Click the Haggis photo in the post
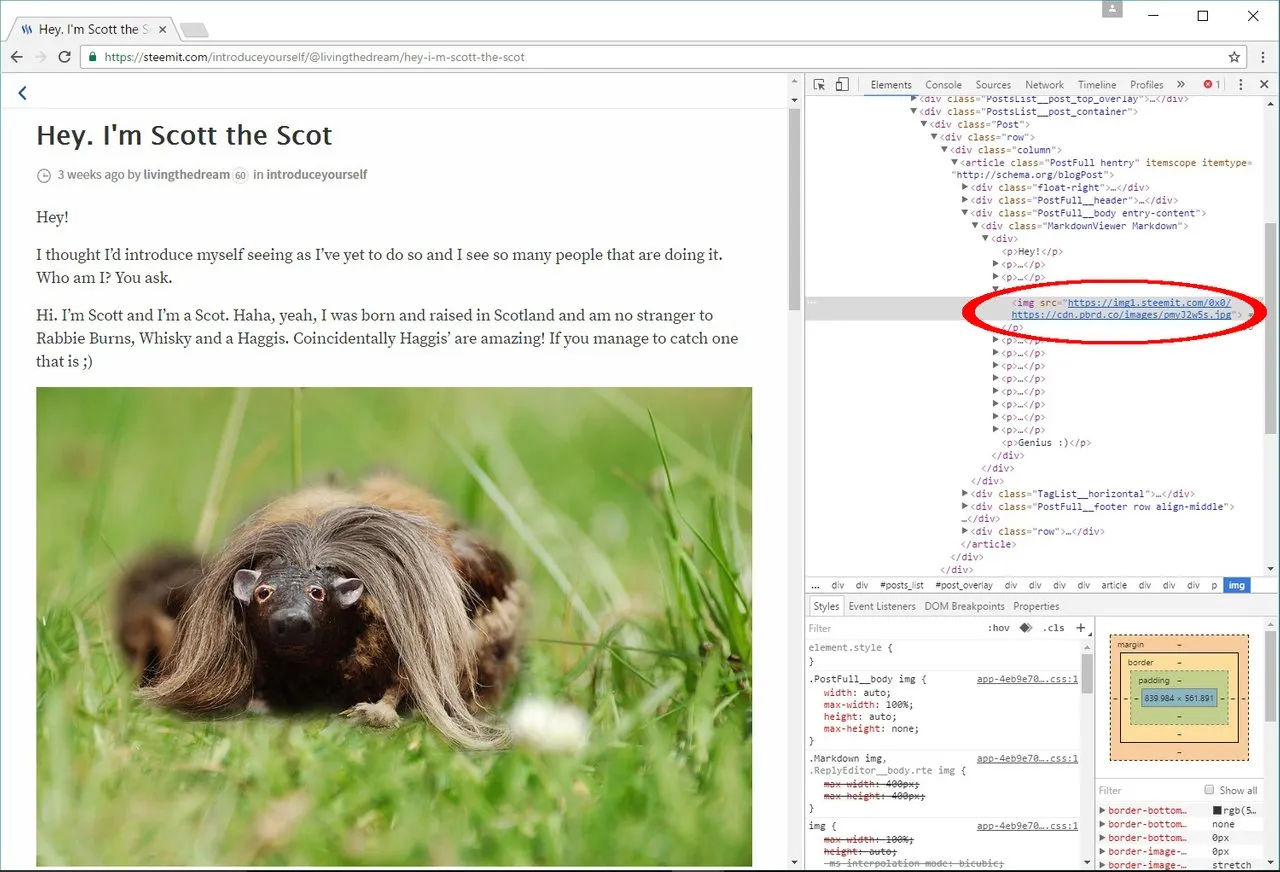Screen dimensions: 1280x872 coord(394,626)
